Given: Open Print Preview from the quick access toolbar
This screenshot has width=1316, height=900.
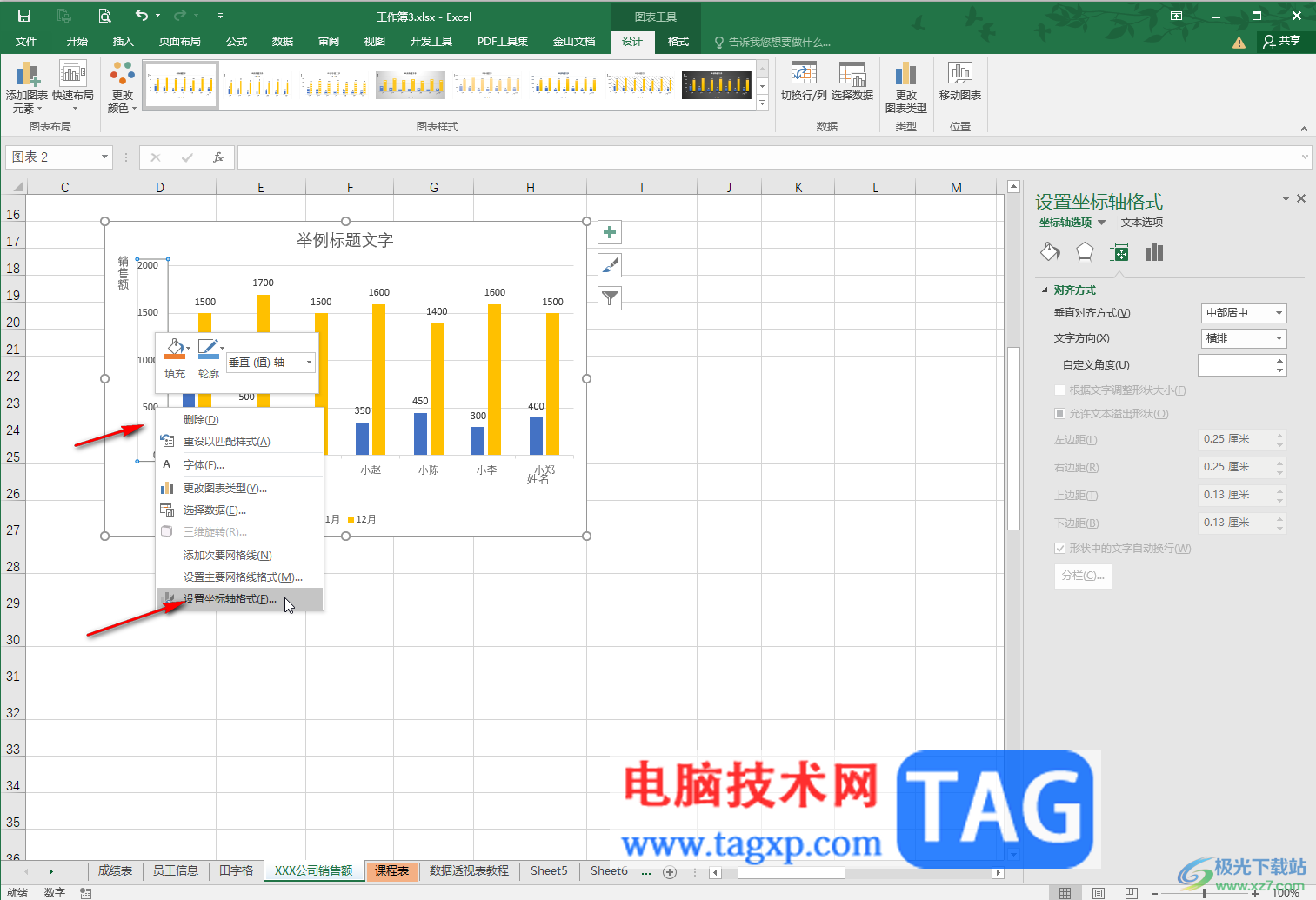Looking at the screenshot, I should coord(104,16).
